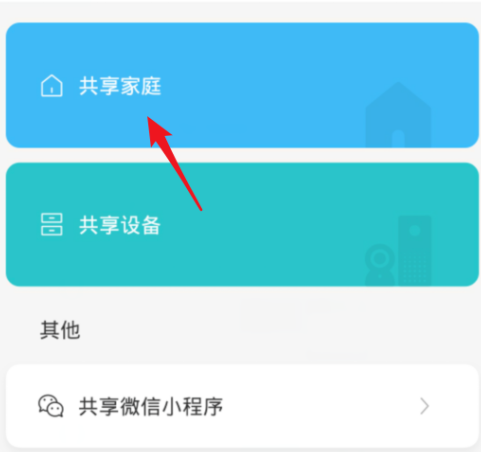Click the 其他 section header
481x452 pixels.
60,330
